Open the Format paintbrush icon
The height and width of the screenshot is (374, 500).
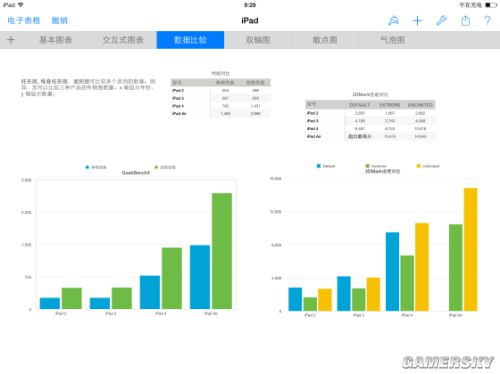tap(394, 21)
